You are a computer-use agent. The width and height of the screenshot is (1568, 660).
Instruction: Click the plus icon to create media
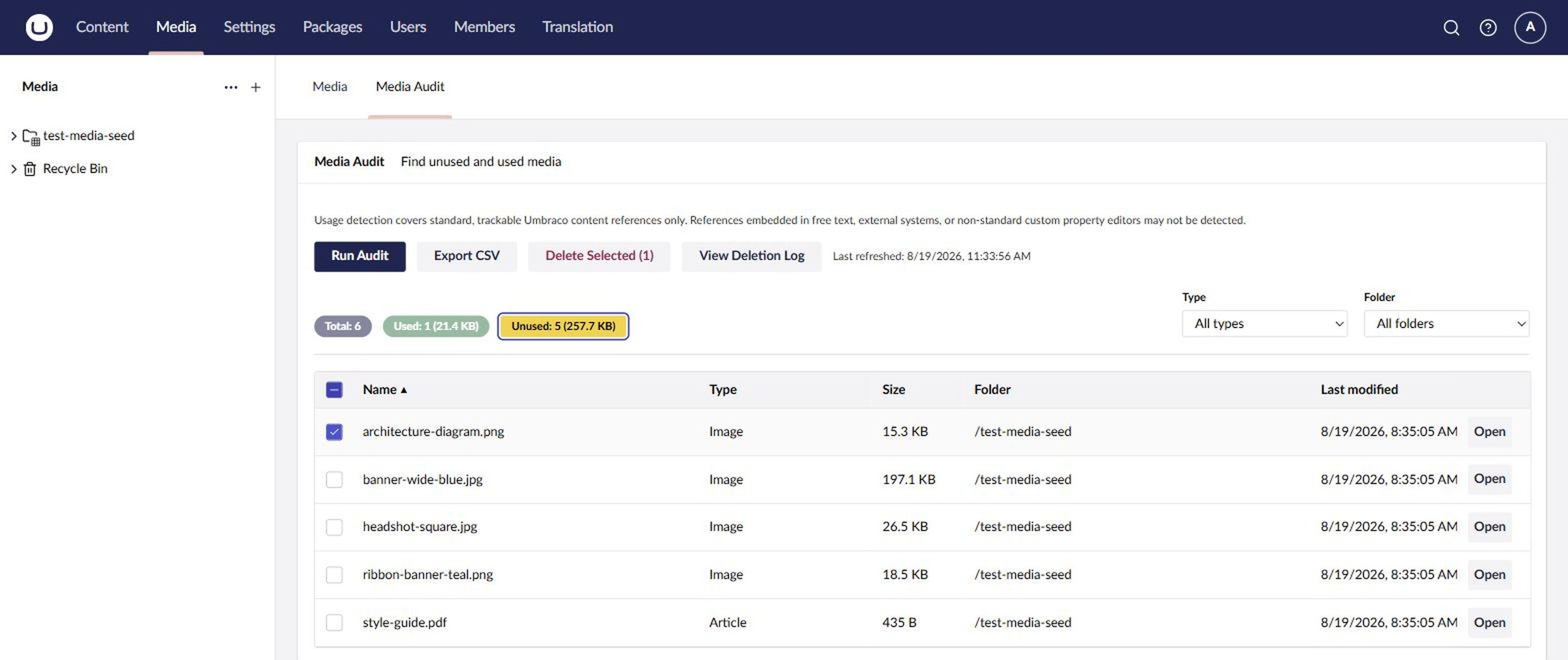pyautogui.click(x=256, y=87)
